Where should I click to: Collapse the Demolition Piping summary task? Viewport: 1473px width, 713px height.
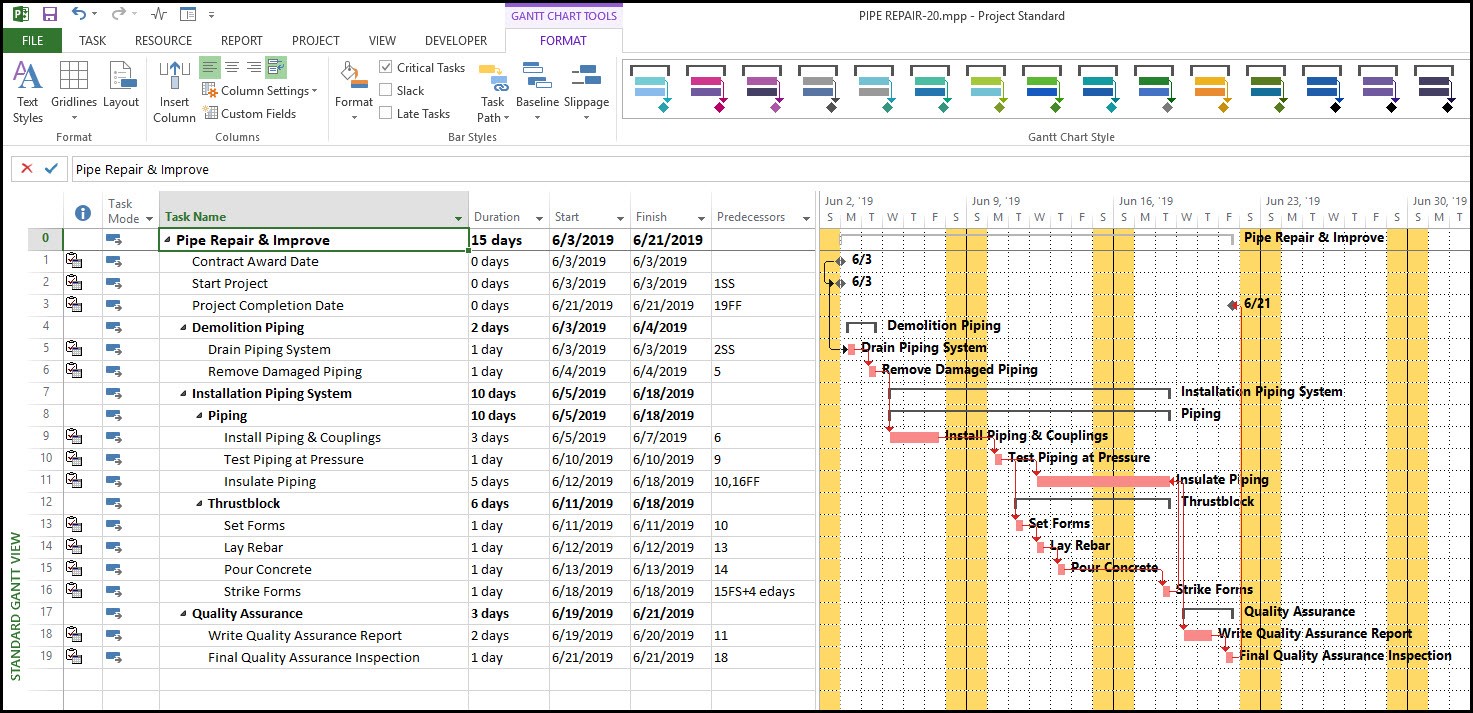coord(184,328)
